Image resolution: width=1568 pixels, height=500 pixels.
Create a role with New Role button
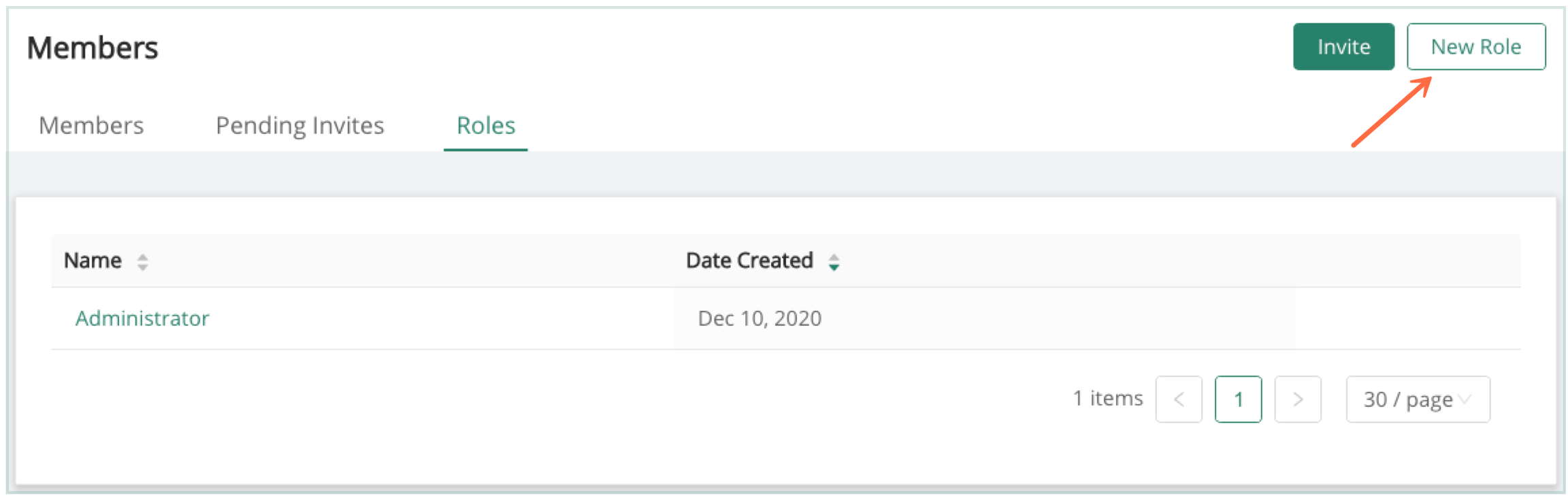(x=1475, y=47)
